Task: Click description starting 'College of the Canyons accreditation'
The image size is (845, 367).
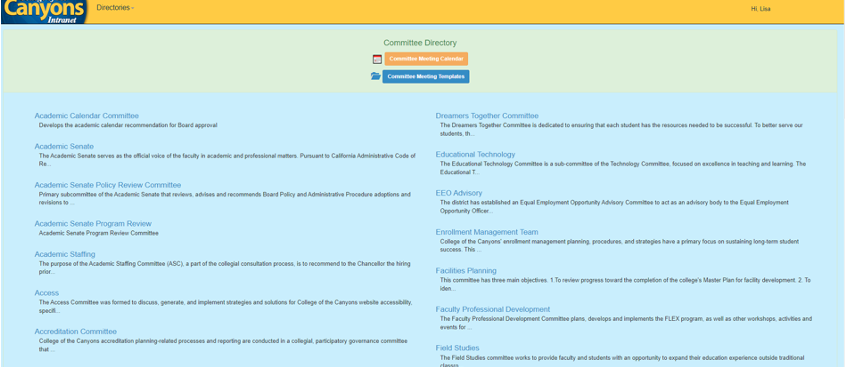Action: point(223,345)
